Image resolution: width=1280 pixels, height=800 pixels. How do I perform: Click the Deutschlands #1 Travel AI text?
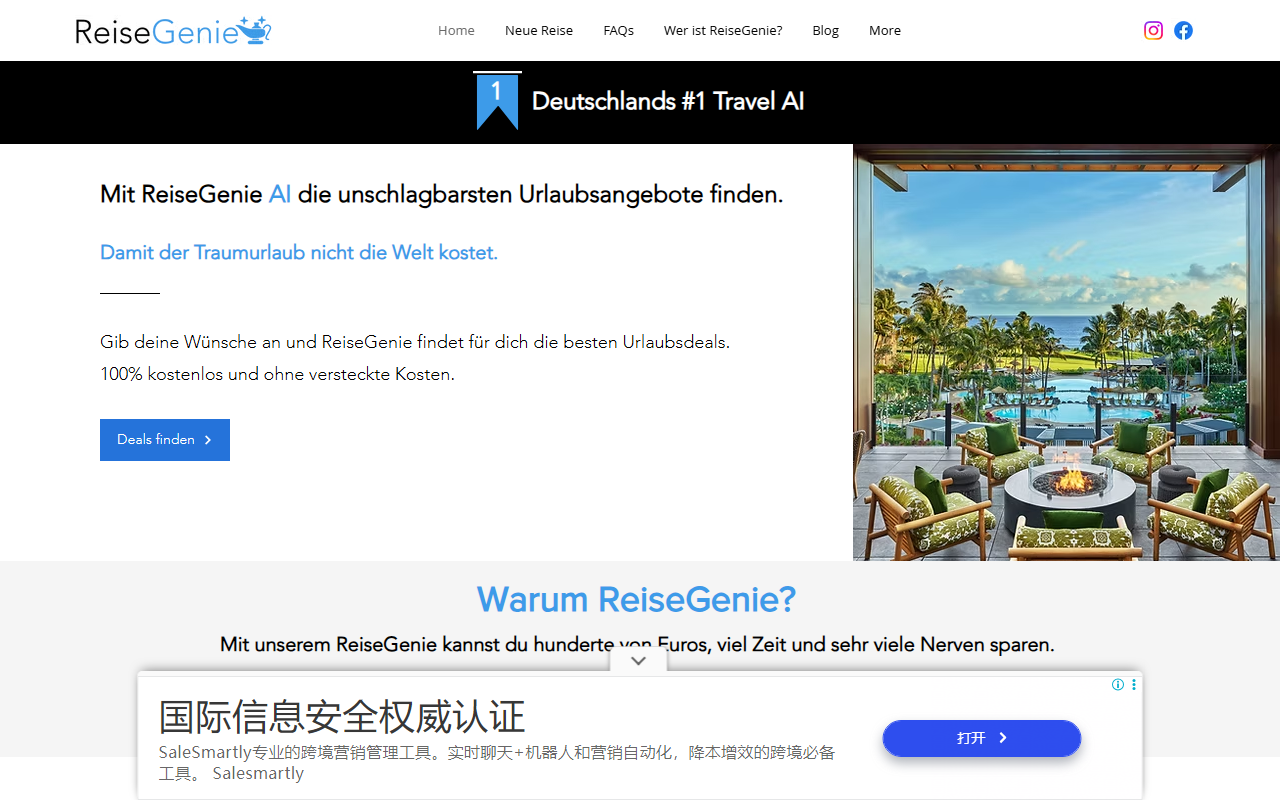click(x=668, y=101)
